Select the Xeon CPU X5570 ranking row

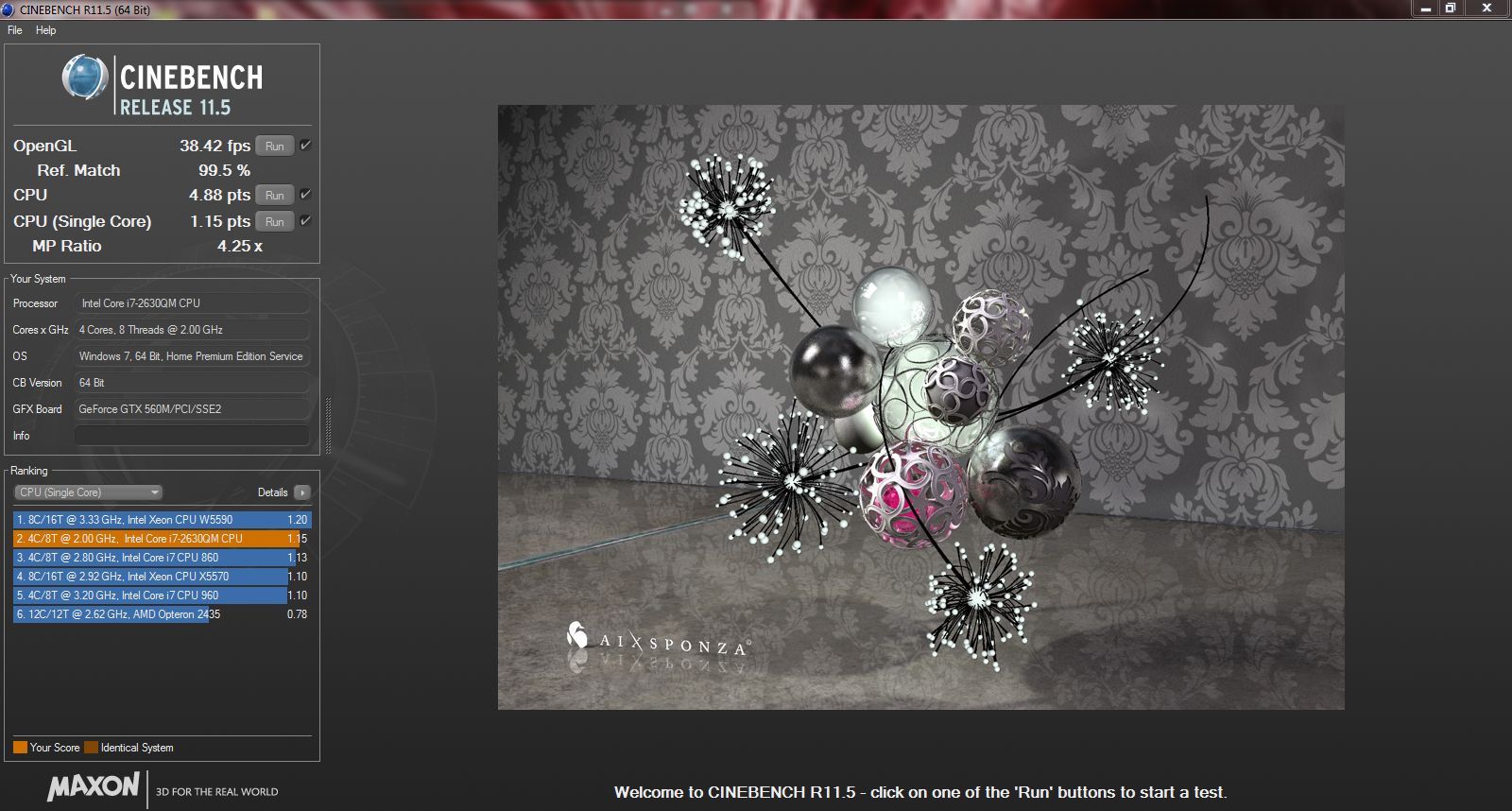pos(161,577)
